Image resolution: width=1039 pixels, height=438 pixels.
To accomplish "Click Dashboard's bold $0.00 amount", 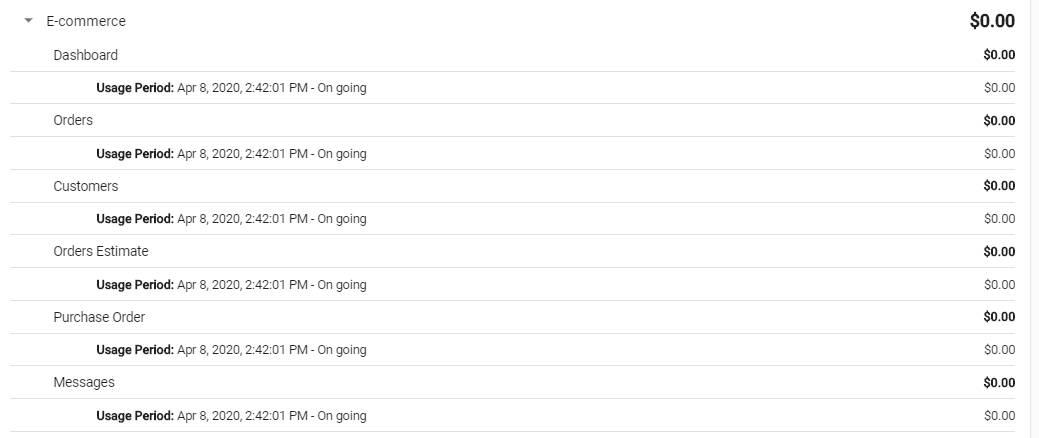I will coord(999,55).
